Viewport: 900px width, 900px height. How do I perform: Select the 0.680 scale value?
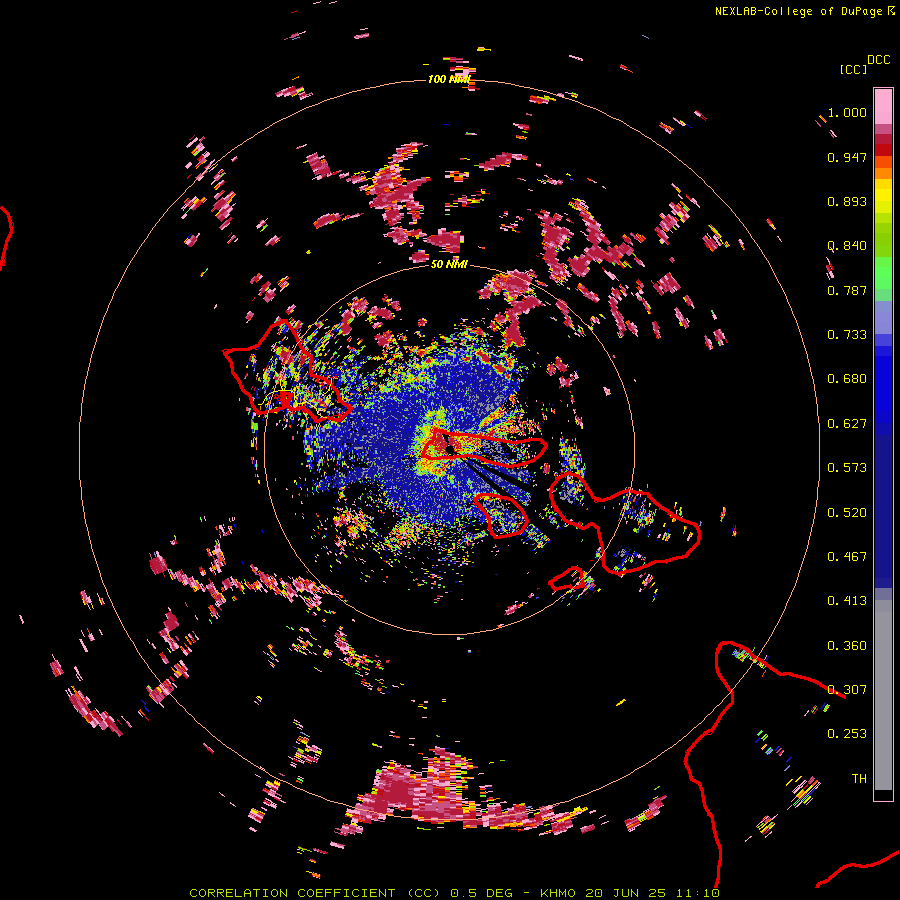click(x=847, y=379)
